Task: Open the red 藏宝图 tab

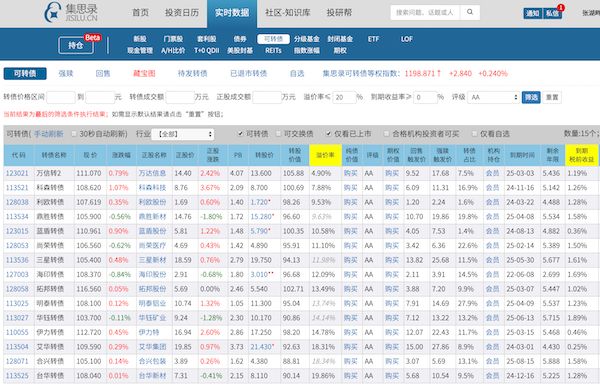Action: [144, 73]
